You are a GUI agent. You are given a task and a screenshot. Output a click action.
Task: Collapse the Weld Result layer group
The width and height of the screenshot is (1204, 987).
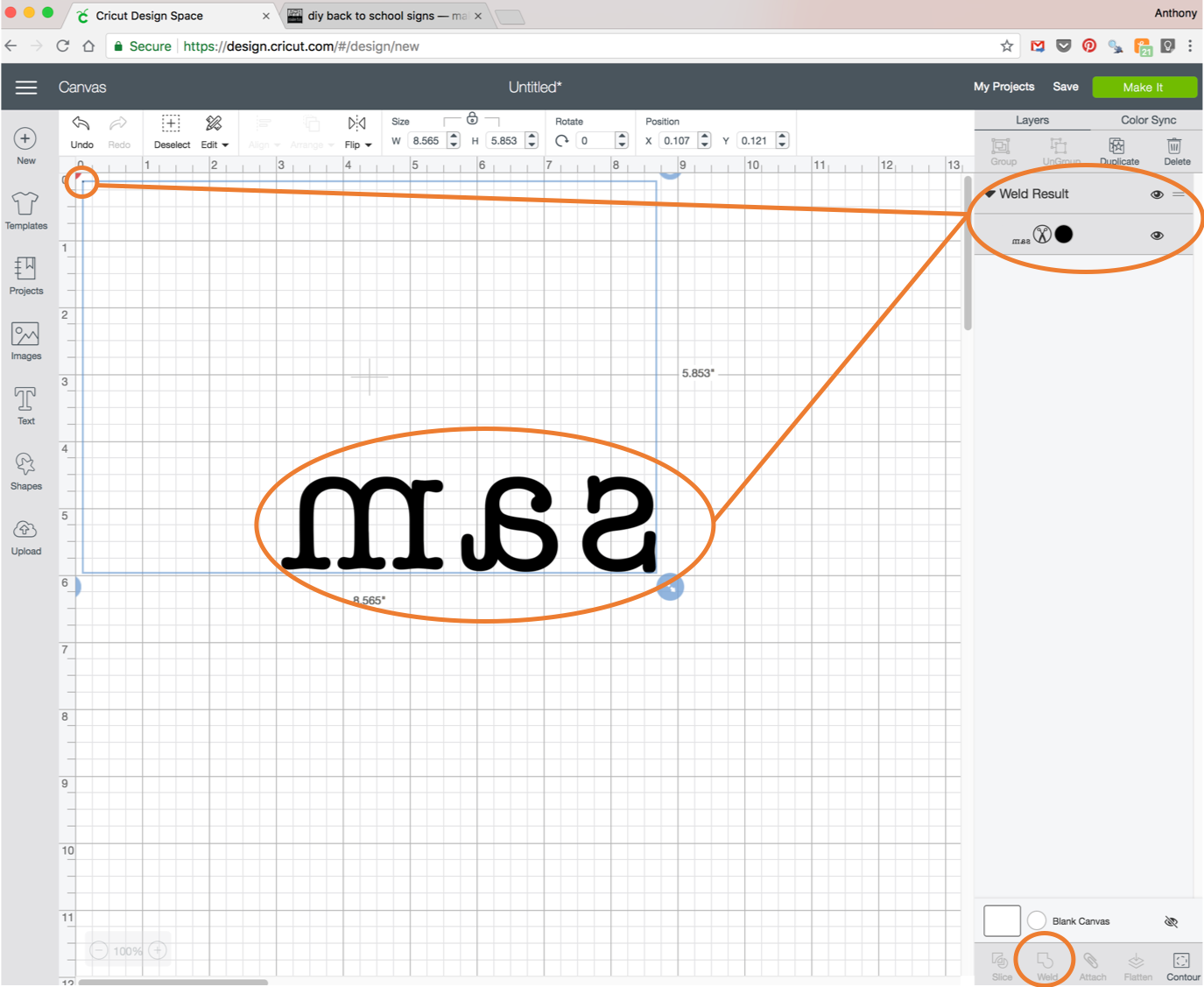tap(989, 194)
